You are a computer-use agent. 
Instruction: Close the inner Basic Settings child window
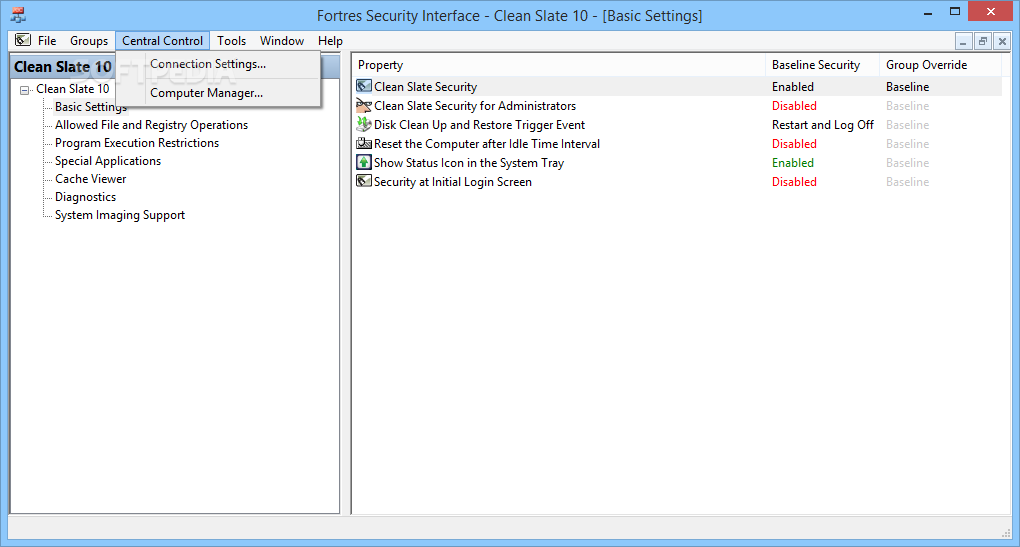pos(1002,42)
